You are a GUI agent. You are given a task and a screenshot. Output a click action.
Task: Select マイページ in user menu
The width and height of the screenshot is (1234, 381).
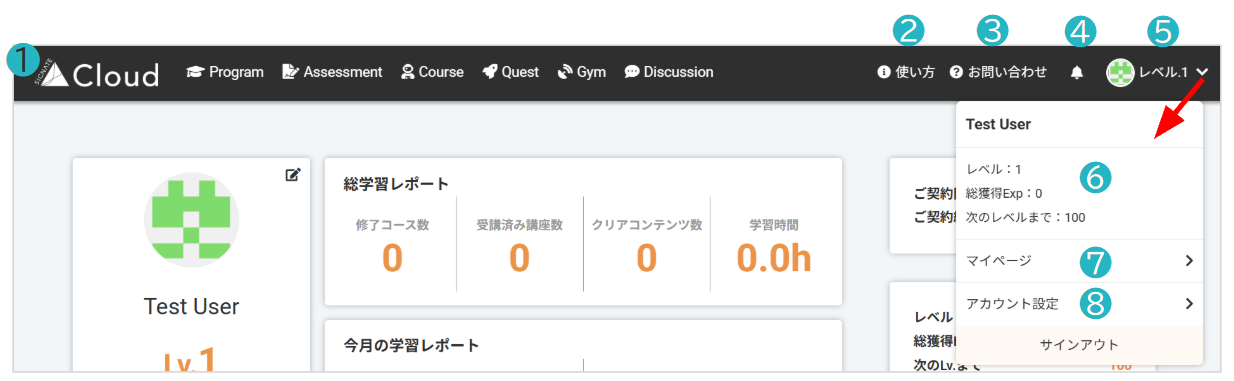(1079, 261)
